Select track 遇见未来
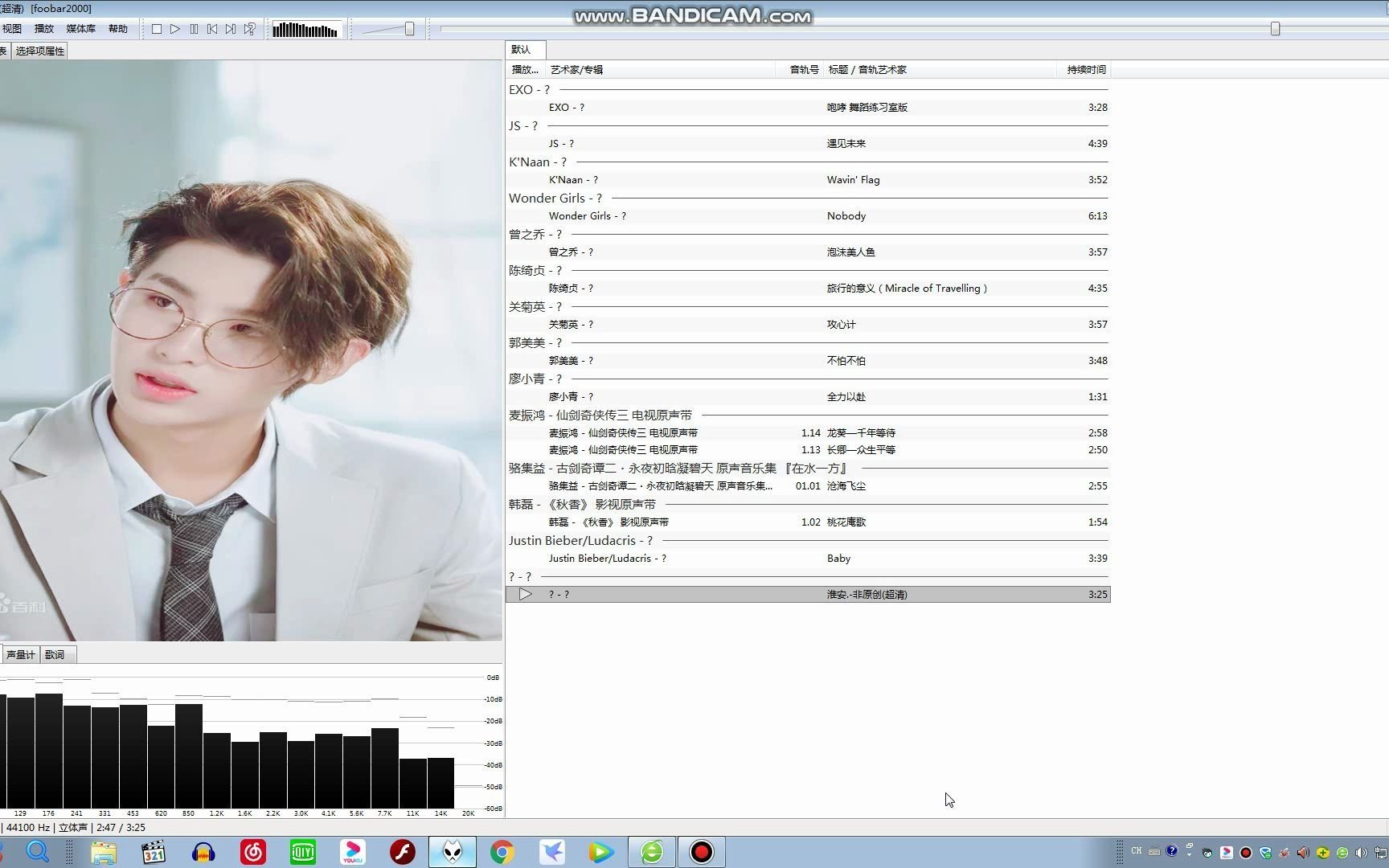 [x=808, y=144]
